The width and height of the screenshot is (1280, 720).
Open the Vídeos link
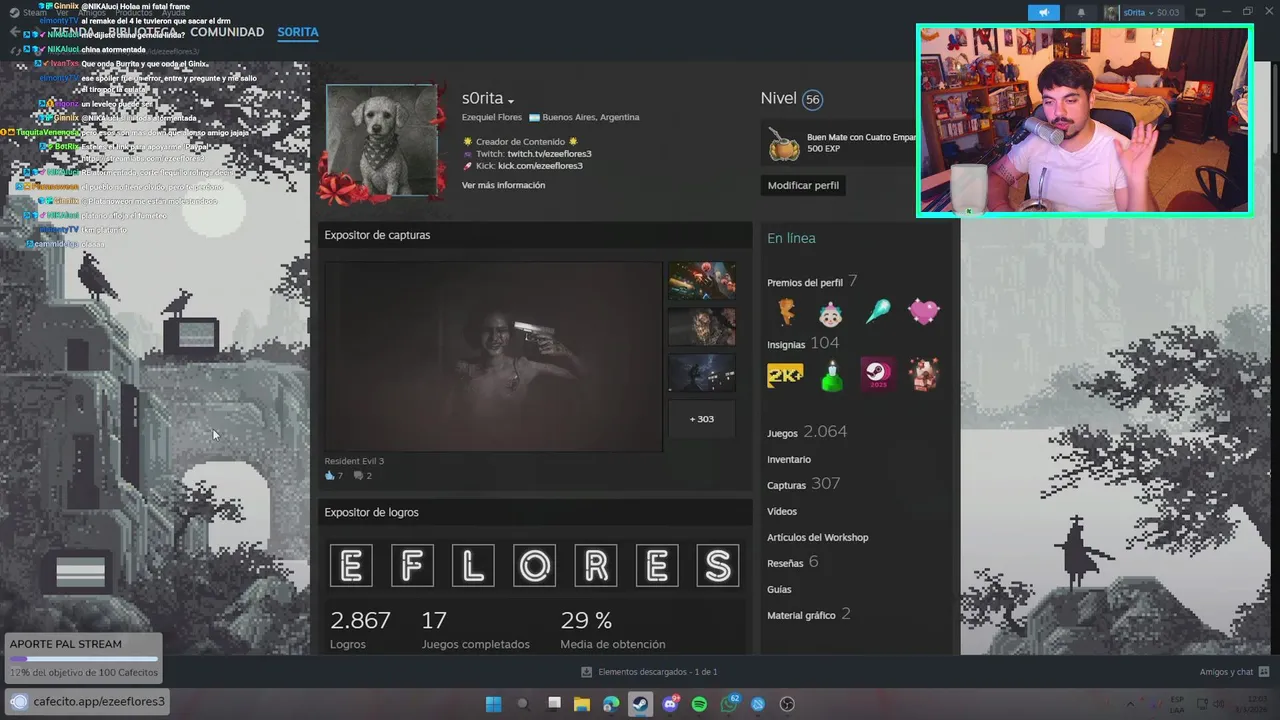[782, 511]
